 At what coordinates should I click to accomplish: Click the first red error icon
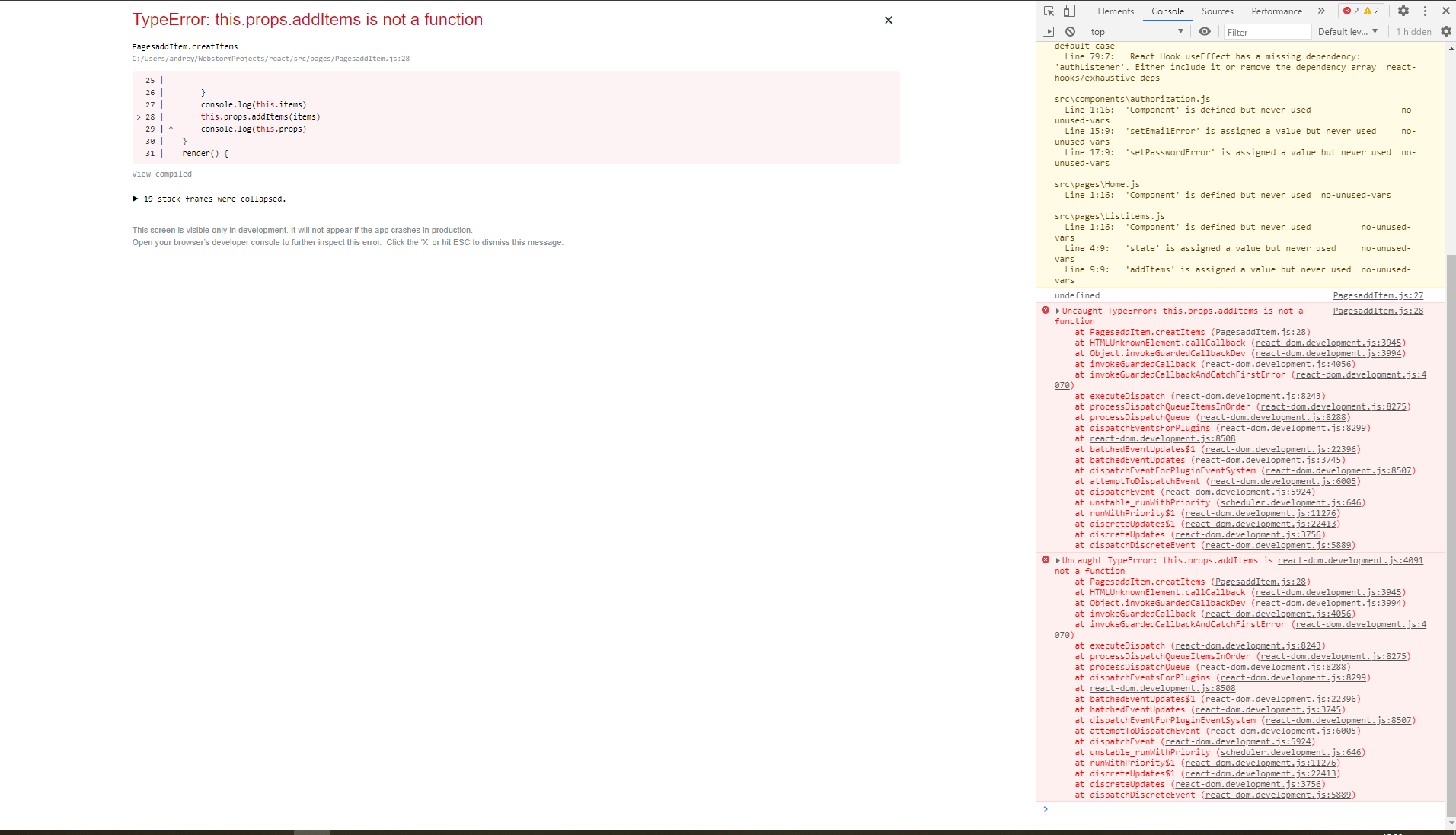click(x=1046, y=310)
